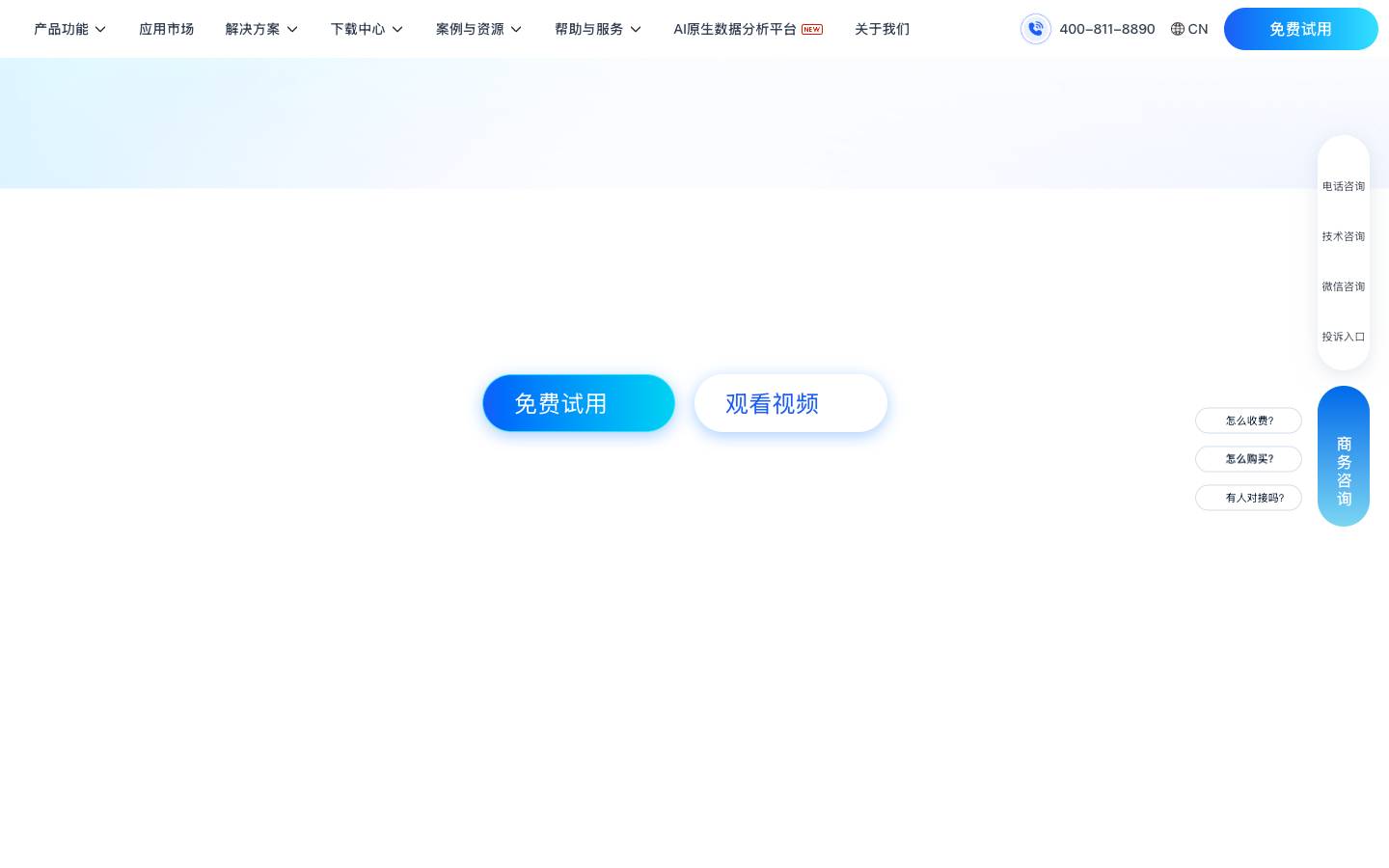Click the 免费试用 button beside 观看视频
This screenshot has width=1389, height=868.
click(579, 403)
